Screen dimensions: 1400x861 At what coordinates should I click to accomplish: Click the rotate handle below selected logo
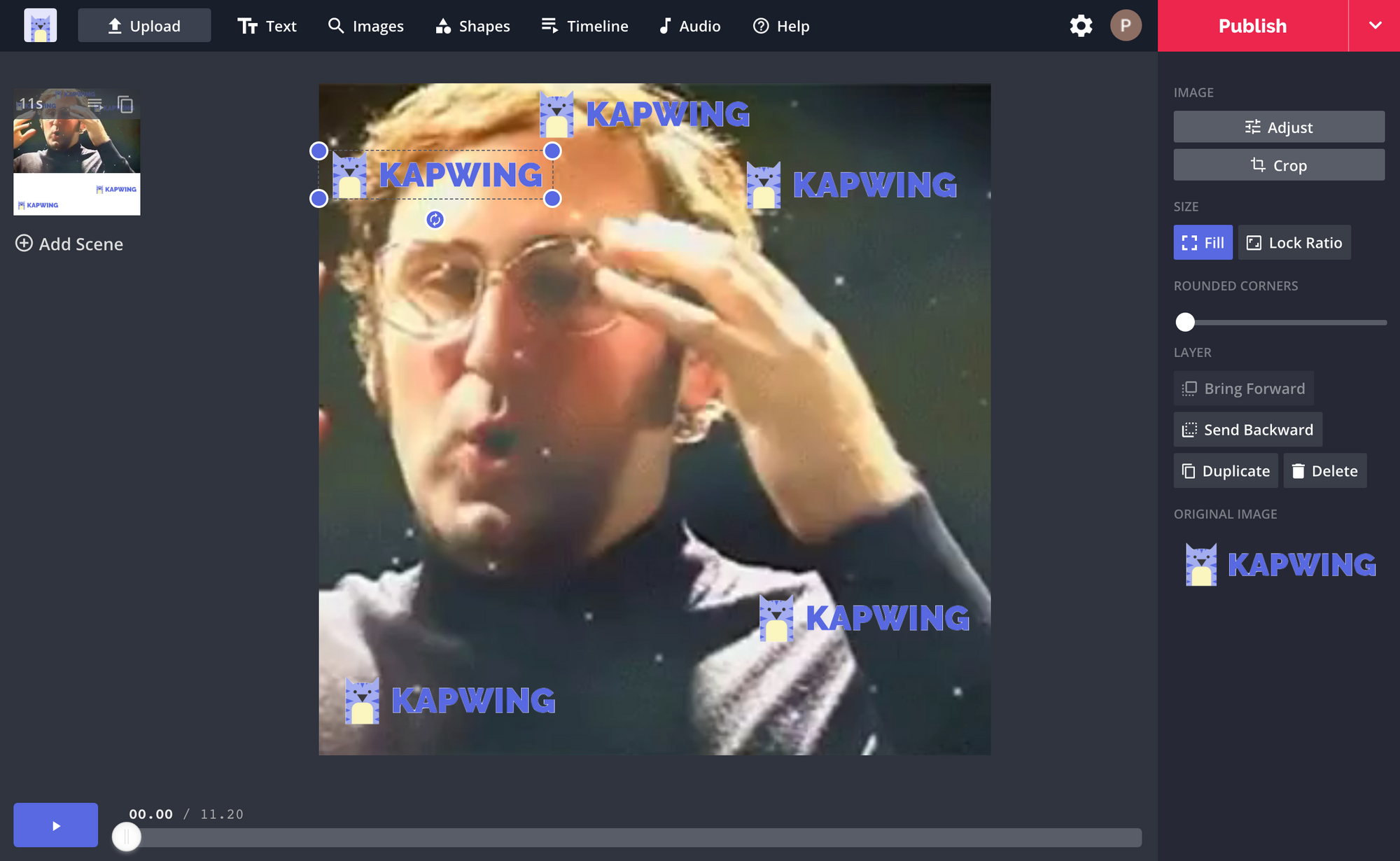point(435,220)
